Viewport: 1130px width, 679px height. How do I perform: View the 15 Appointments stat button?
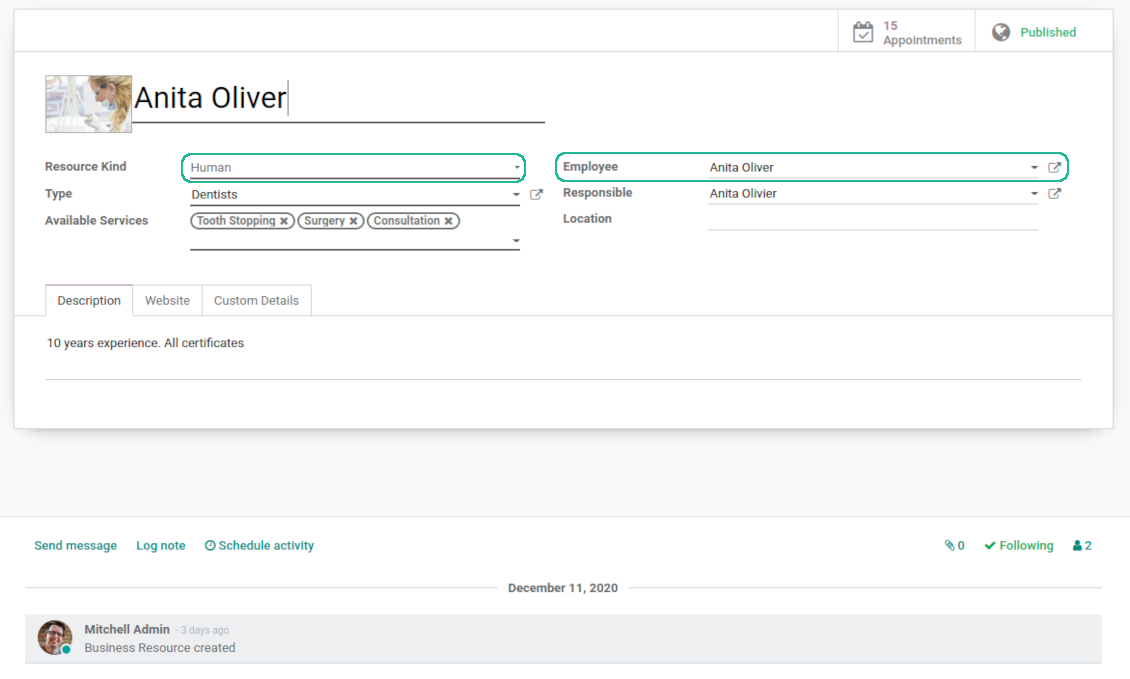(x=907, y=33)
